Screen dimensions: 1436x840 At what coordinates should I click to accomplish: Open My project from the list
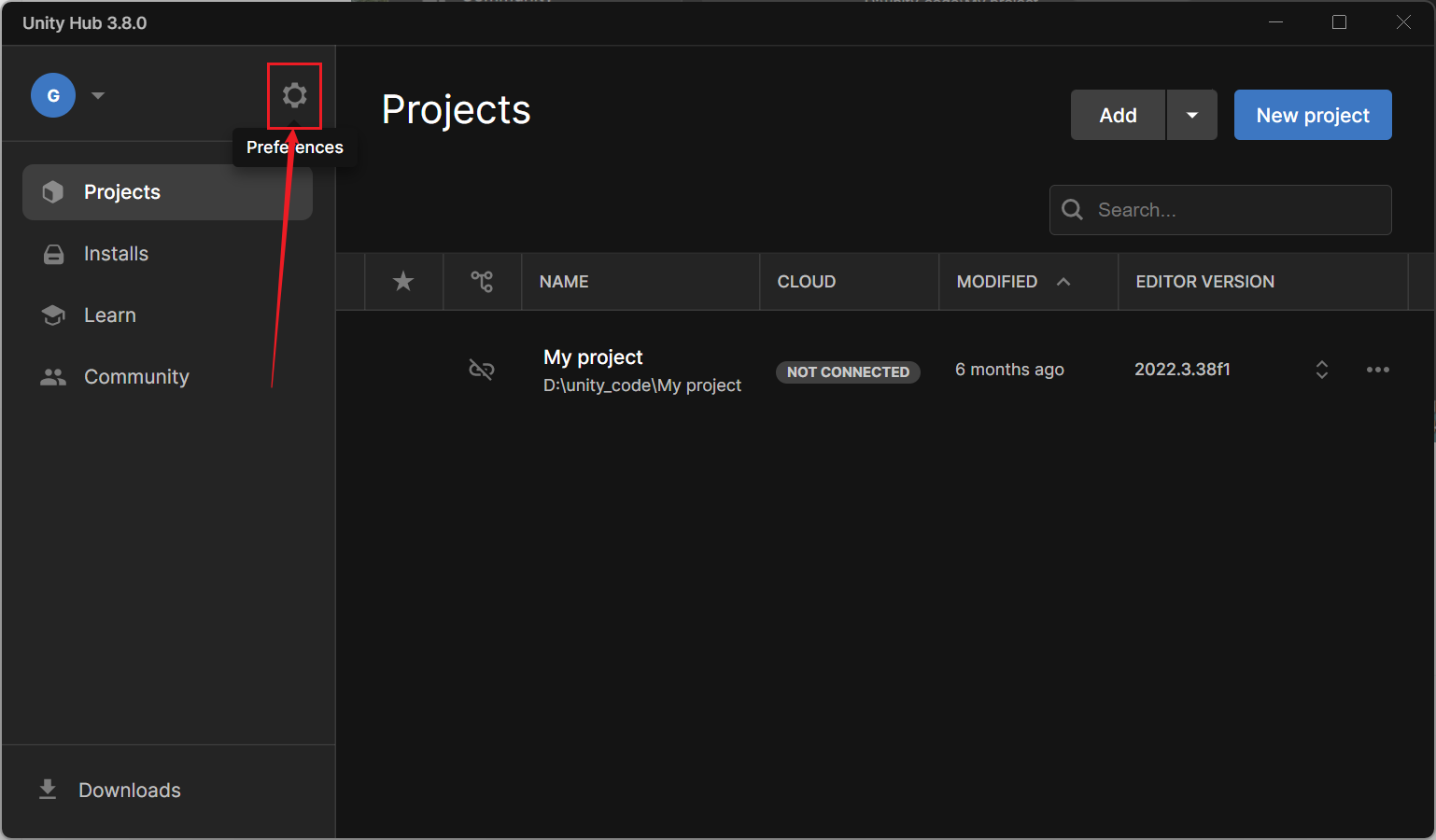[x=593, y=357]
